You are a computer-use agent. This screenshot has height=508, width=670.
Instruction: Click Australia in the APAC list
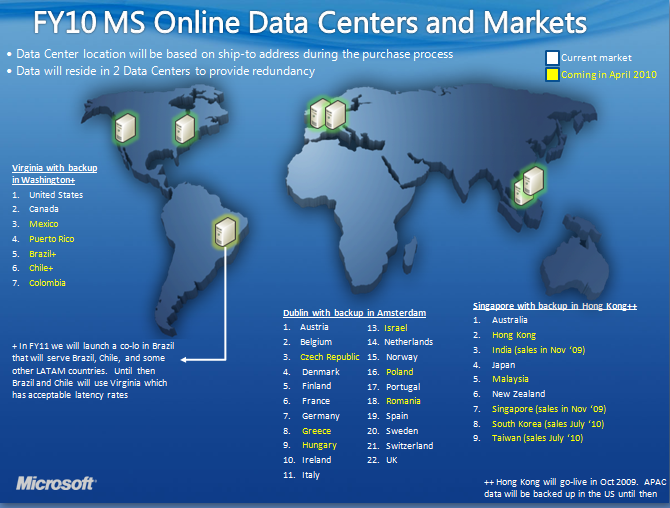pos(509,320)
